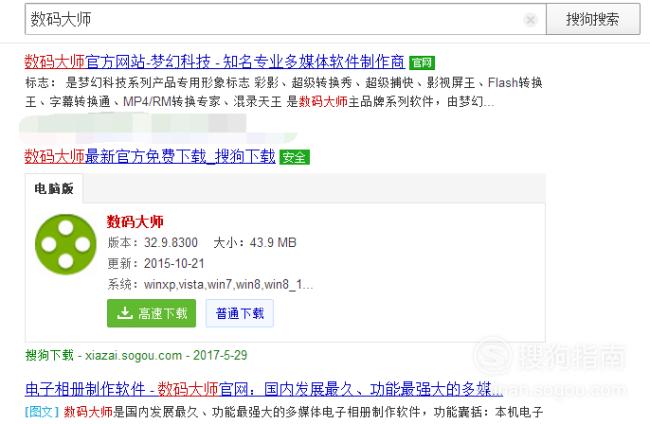The width and height of the screenshot is (650, 424).
Task: Click the system text winxp,vista,win7
Action: tap(228, 285)
